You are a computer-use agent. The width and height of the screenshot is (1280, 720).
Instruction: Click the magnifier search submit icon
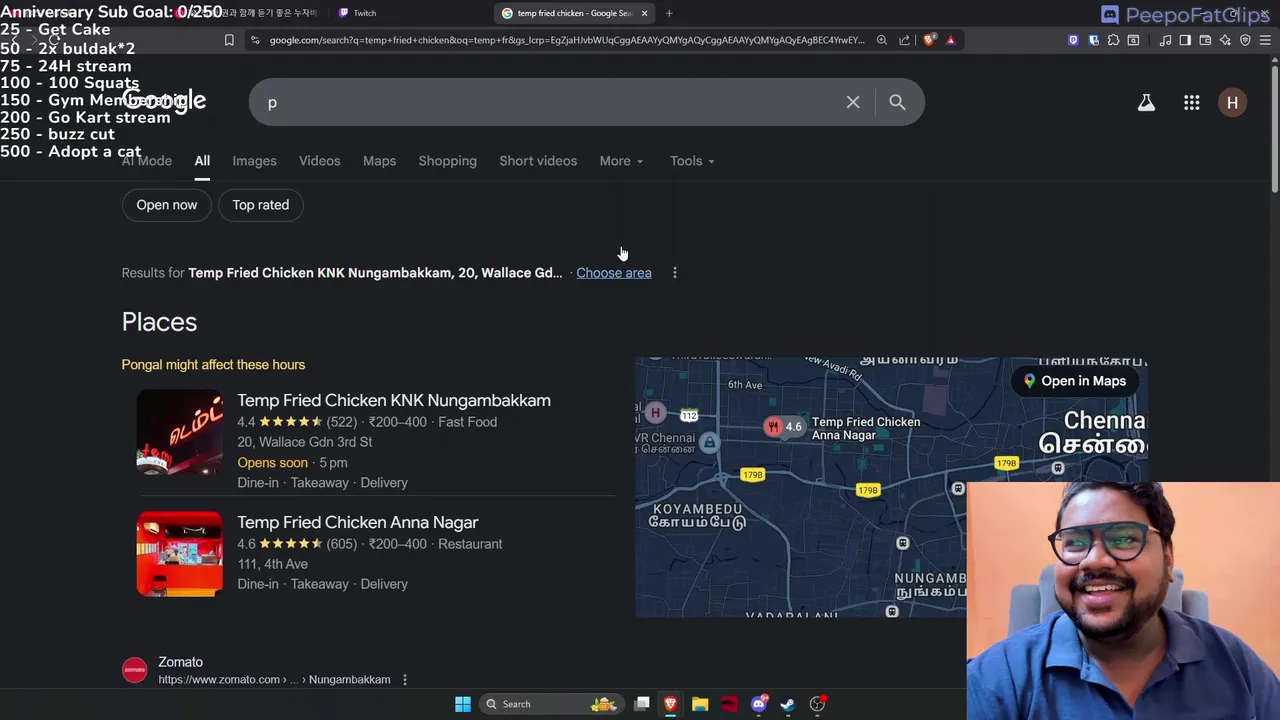pos(897,102)
